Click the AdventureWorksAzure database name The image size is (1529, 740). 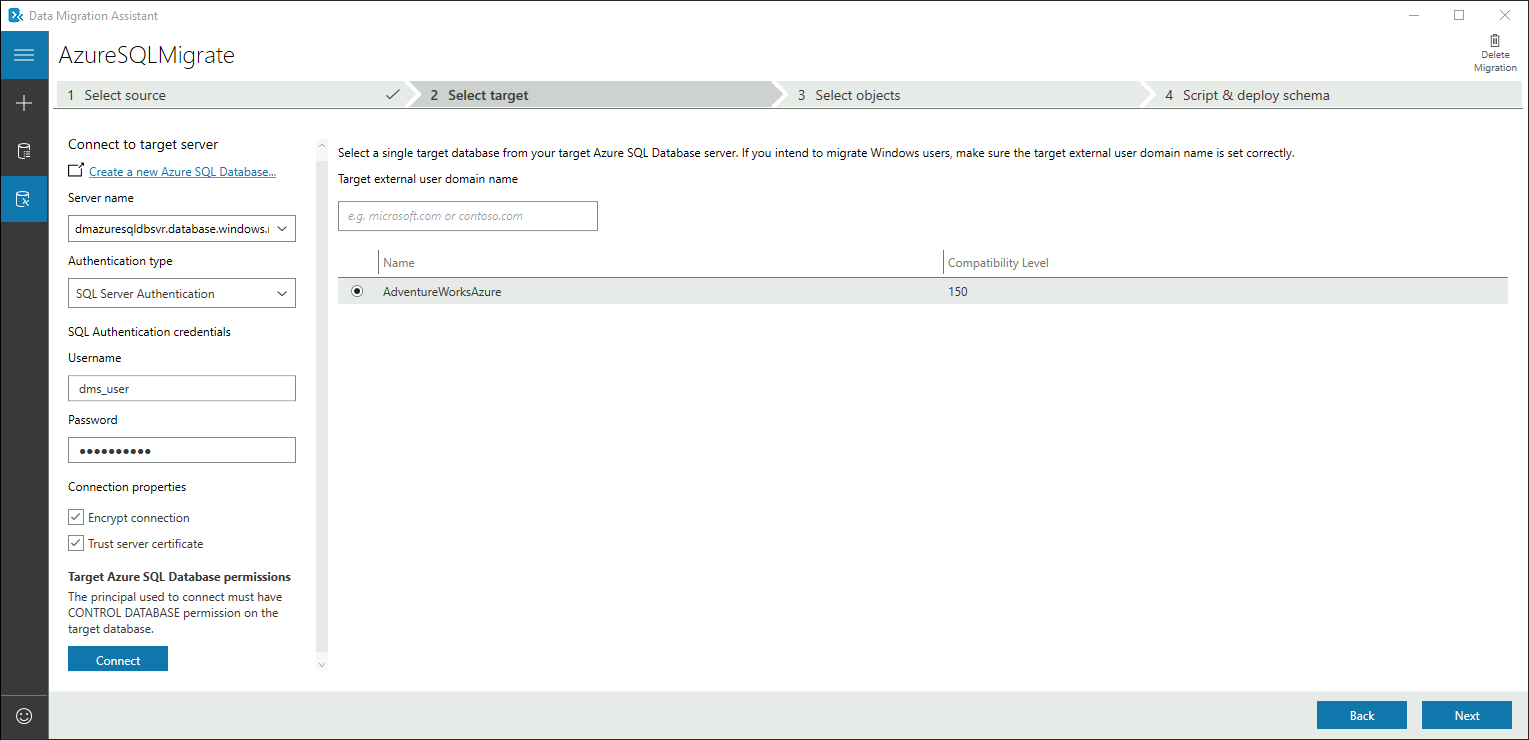pos(442,292)
